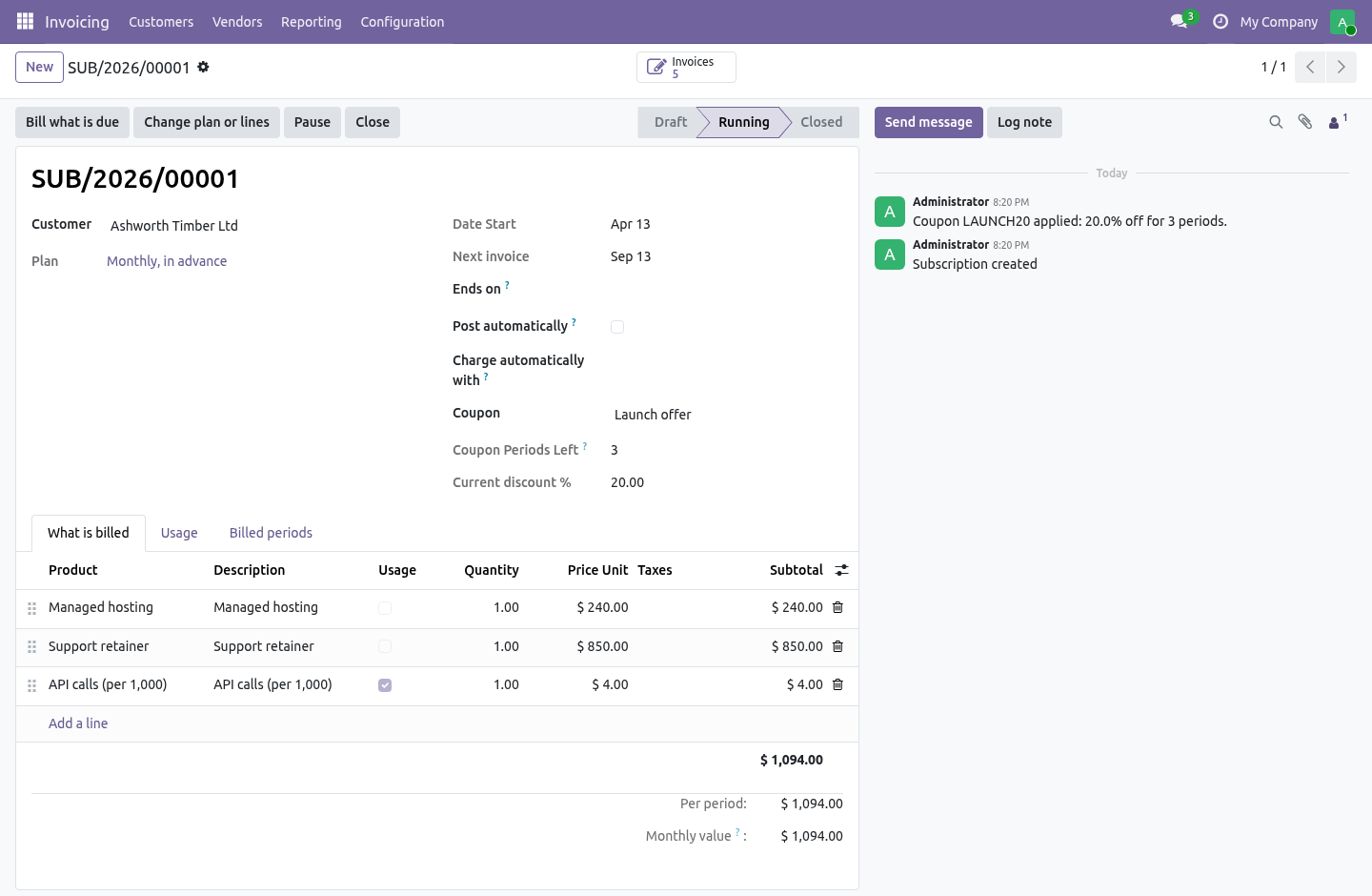1372x896 pixels.
Task: Click Change plan or lines button
Action: 207,122
